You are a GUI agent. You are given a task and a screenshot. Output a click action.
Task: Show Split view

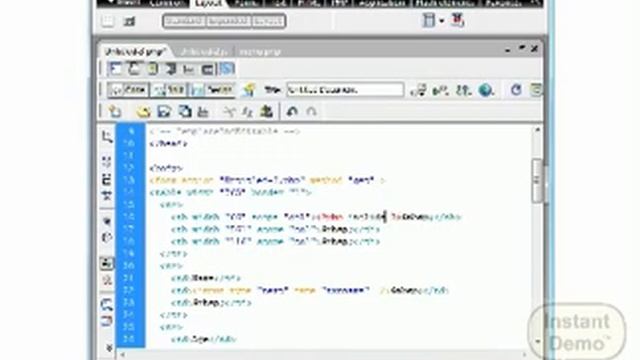pyautogui.click(x=169, y=90)
